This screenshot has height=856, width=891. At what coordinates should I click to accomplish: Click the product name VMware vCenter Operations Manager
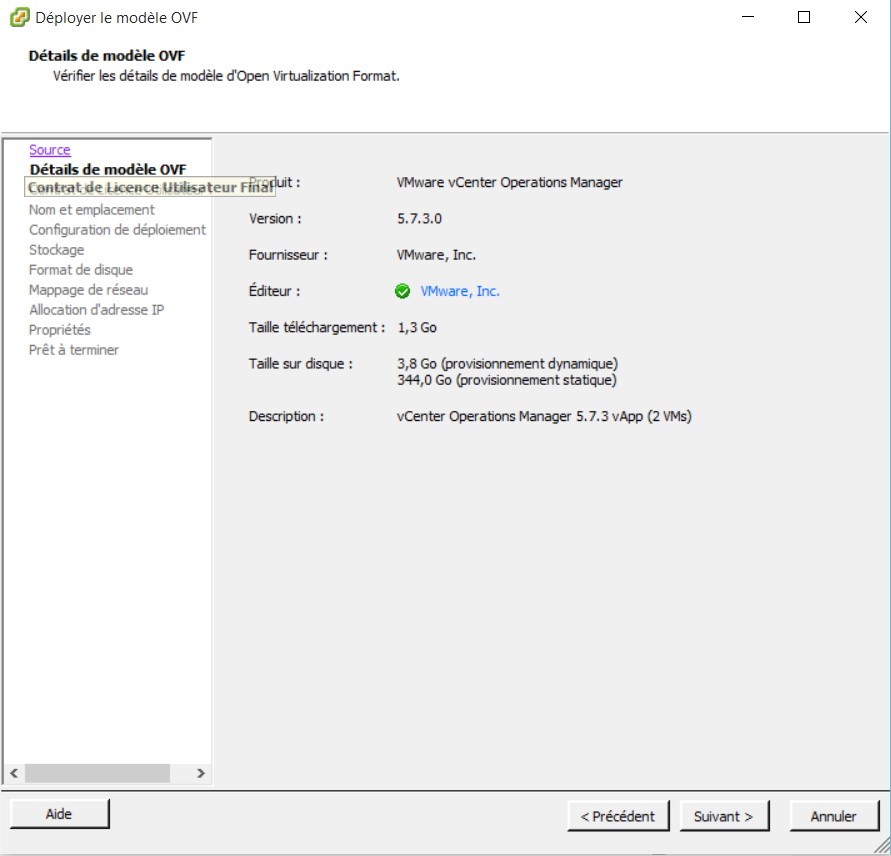[x=509, y=182]
